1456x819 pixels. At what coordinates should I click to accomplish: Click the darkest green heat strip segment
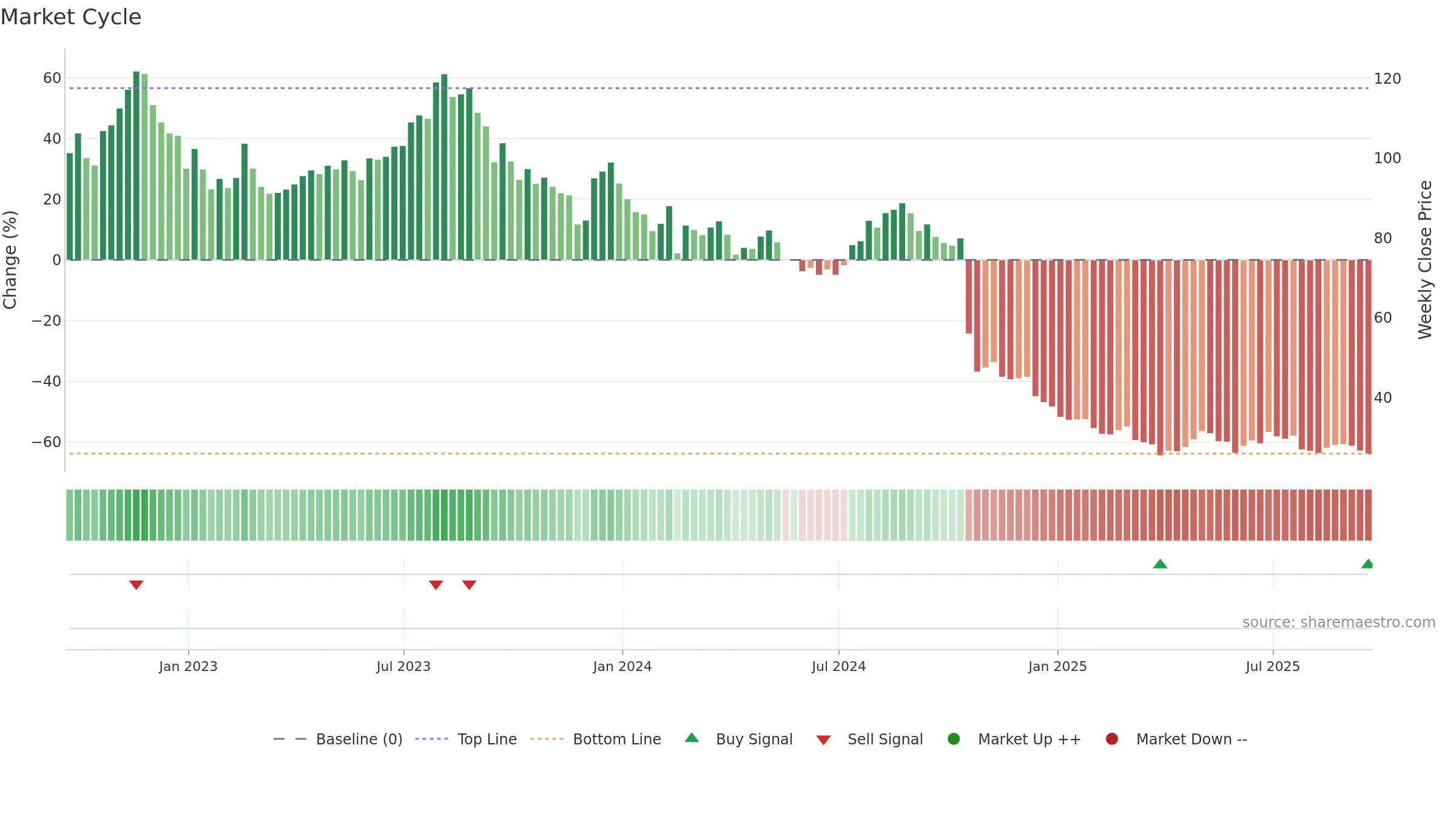point(136,515)
